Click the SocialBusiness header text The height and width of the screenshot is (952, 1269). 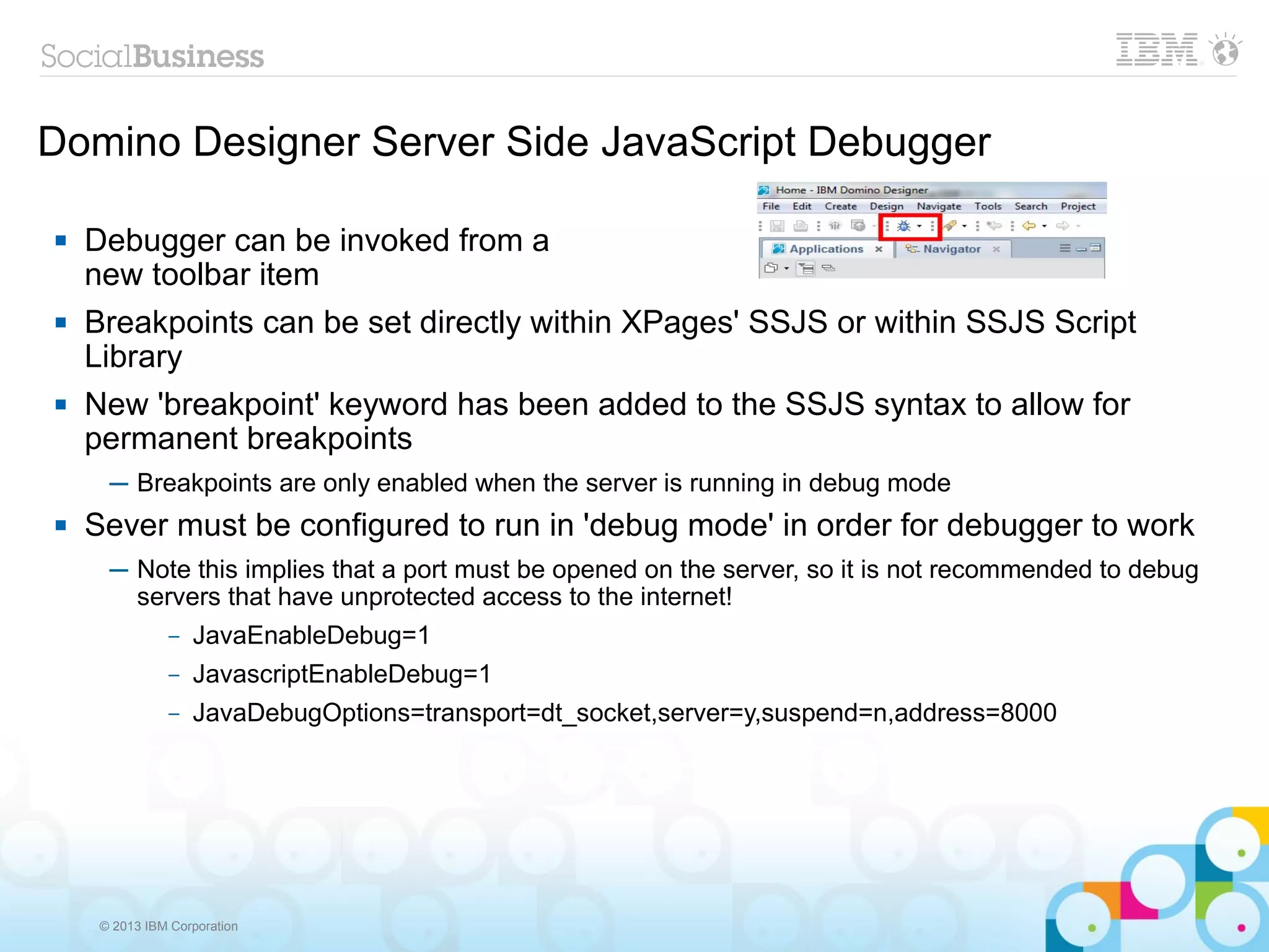152,56
